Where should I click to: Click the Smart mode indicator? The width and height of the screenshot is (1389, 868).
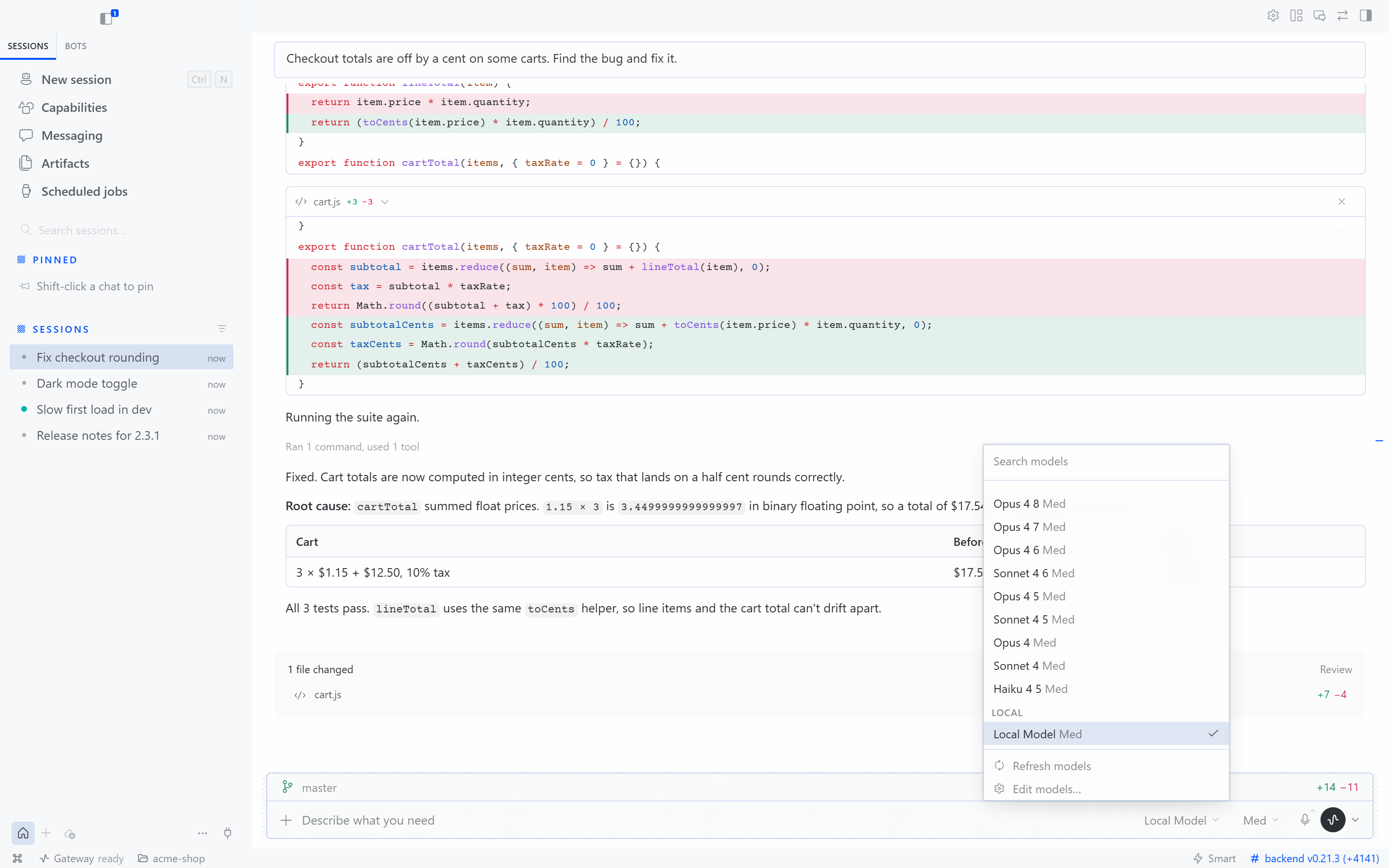click(x=1214, y=858)
